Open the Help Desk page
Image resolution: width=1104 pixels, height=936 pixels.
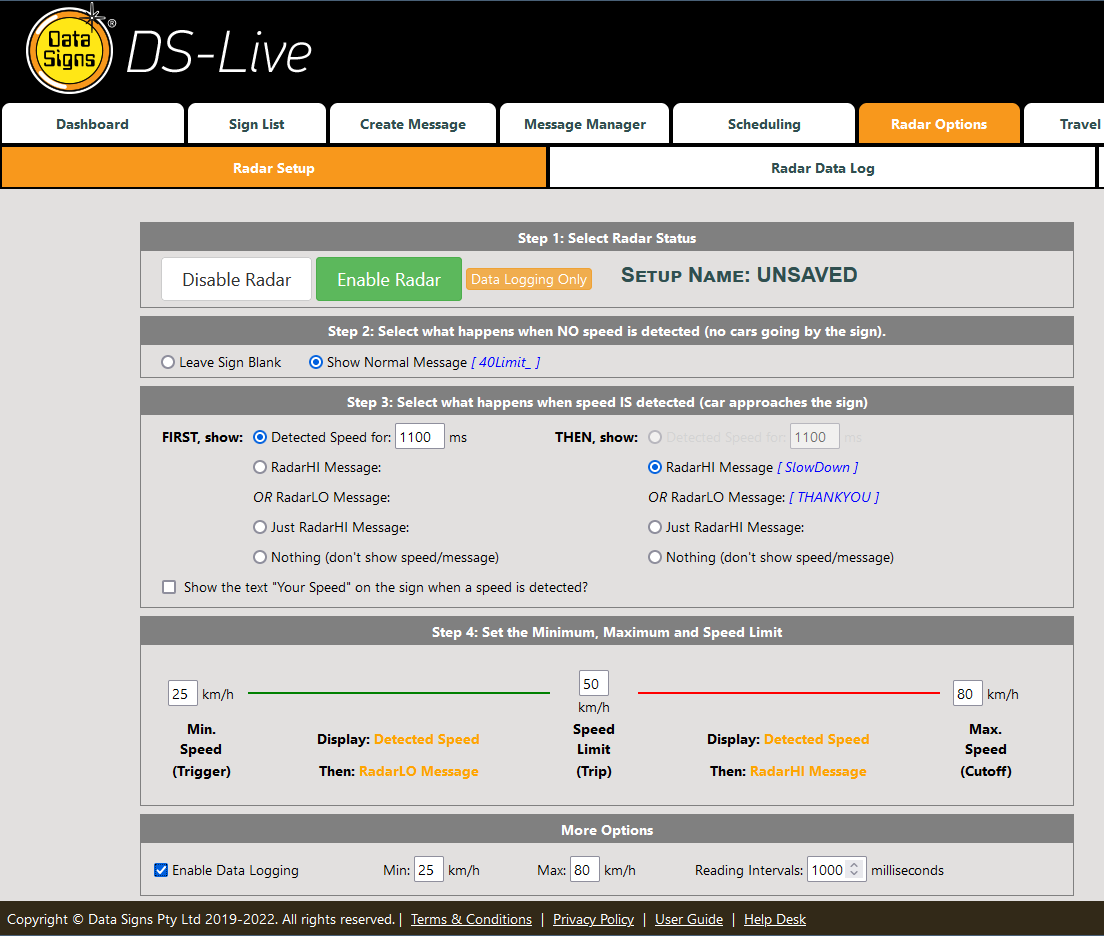coord(775,919)
